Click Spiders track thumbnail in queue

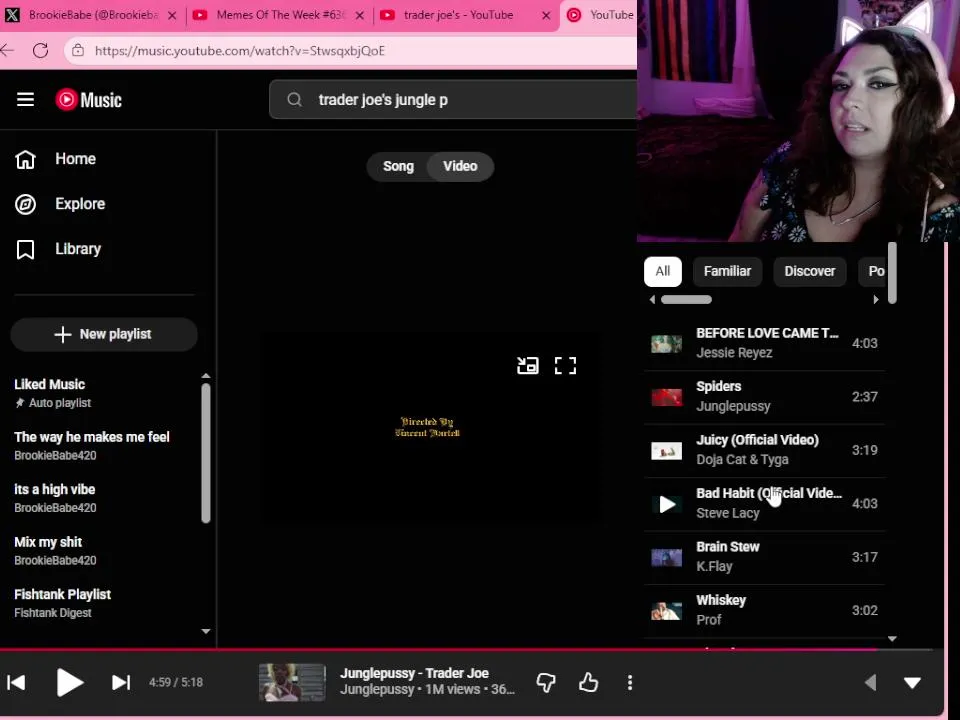(667, 397)
